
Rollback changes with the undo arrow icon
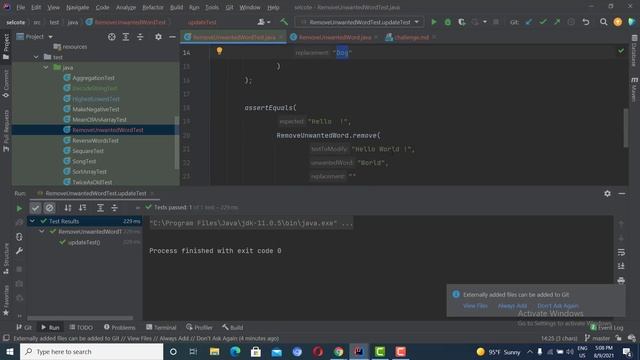[x=586, y=22]
